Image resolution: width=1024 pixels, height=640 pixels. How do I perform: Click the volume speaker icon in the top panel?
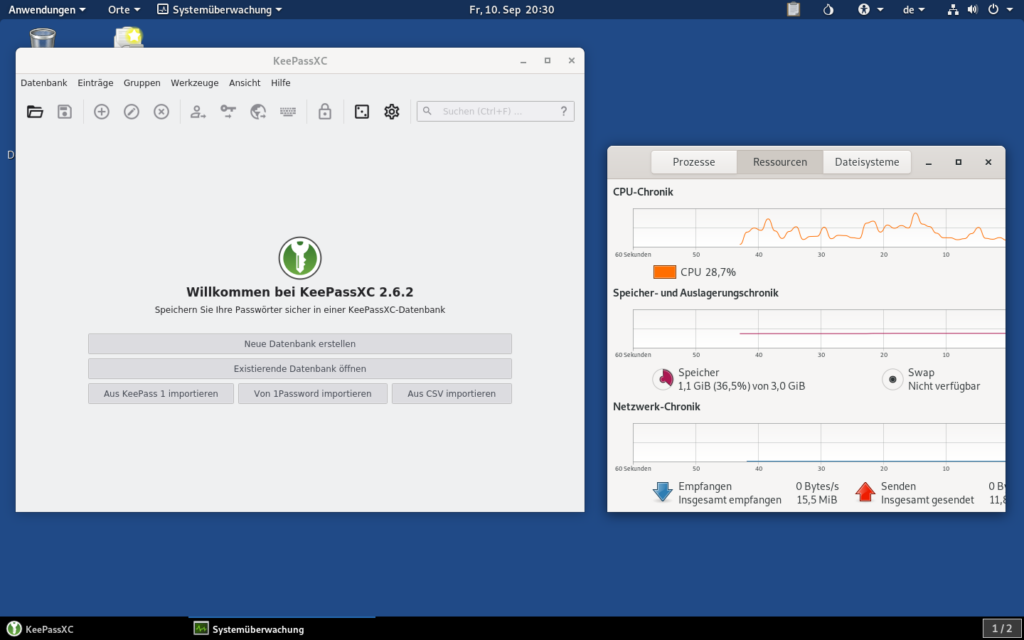point(972,9)
